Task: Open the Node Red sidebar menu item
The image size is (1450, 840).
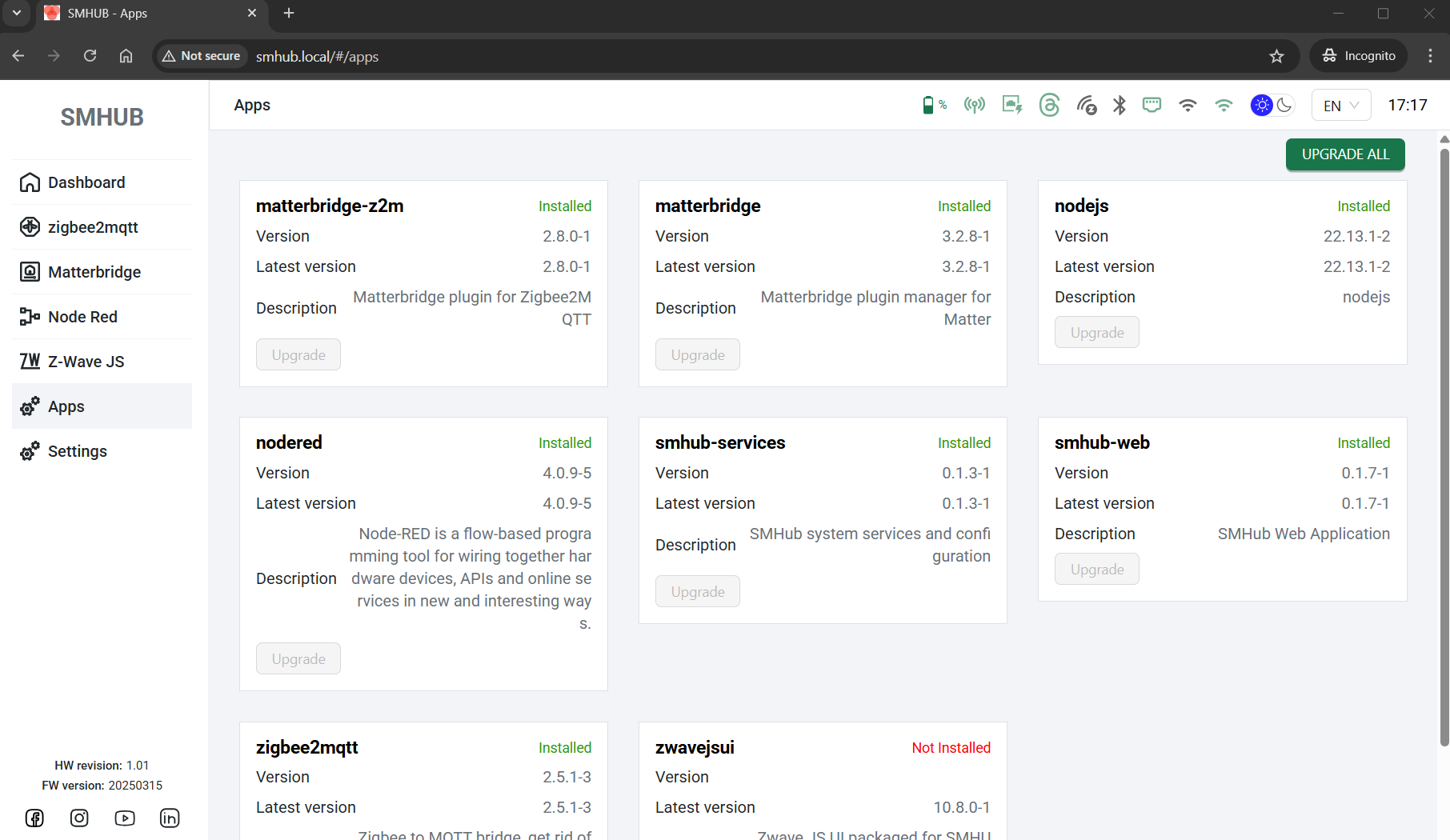Action: point(82,317)
